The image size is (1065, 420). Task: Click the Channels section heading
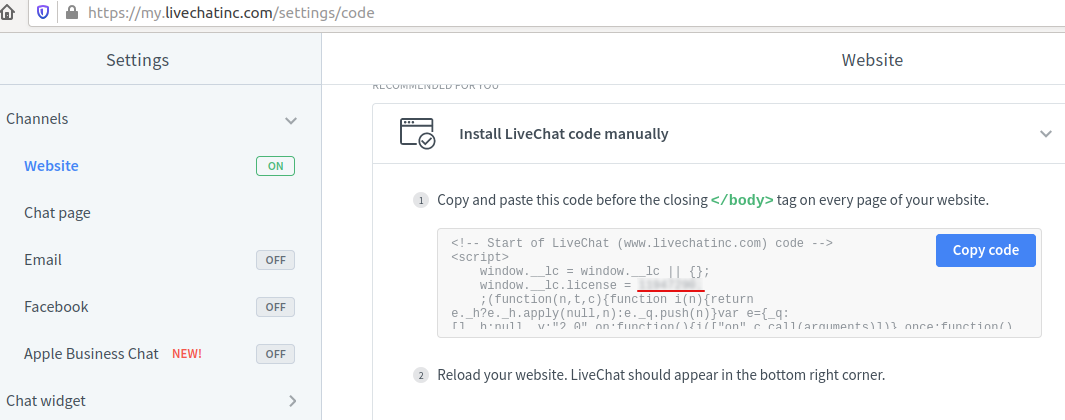tap(37, 119)
